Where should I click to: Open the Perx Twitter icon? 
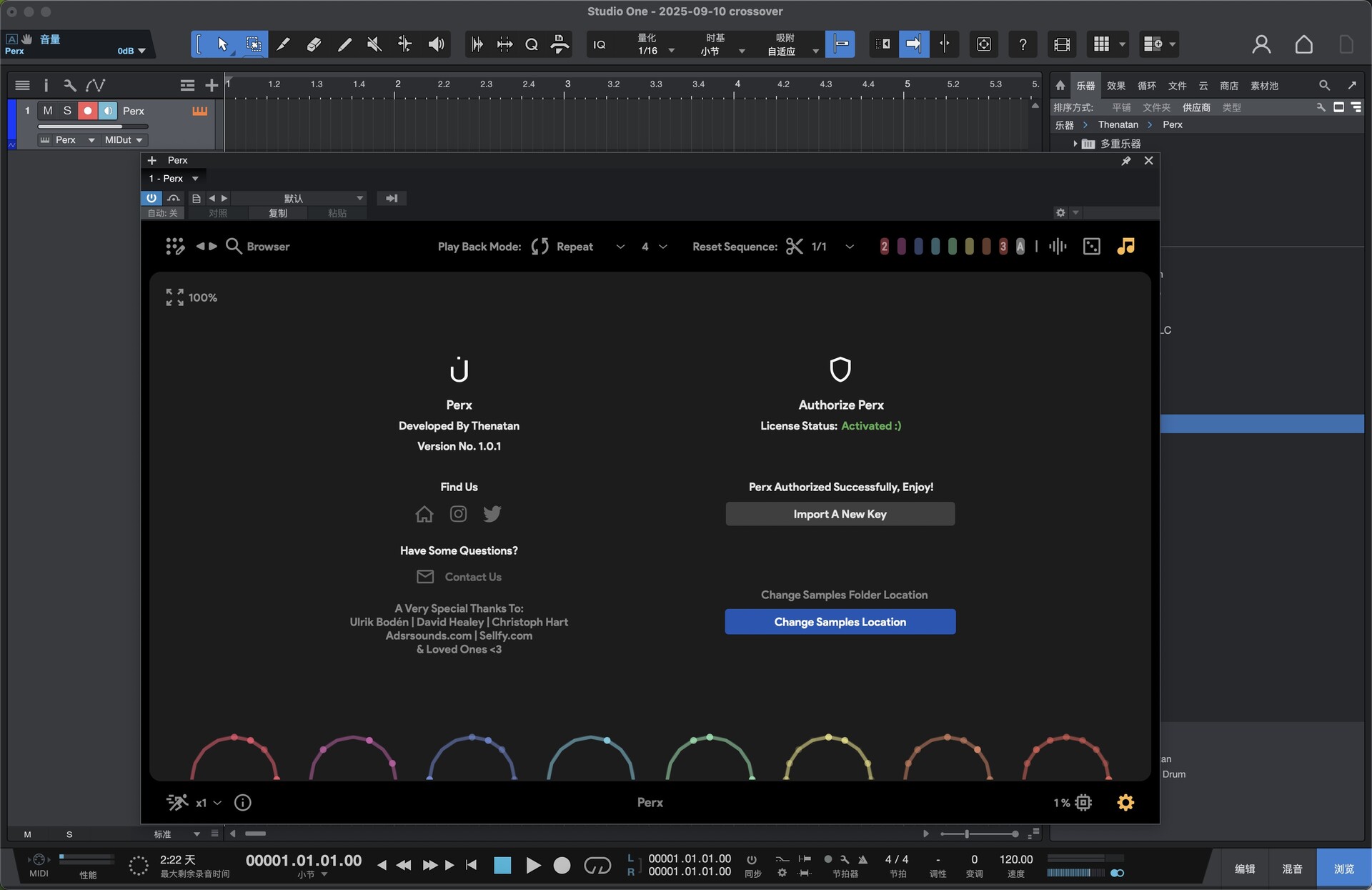(x=492, y=514)
